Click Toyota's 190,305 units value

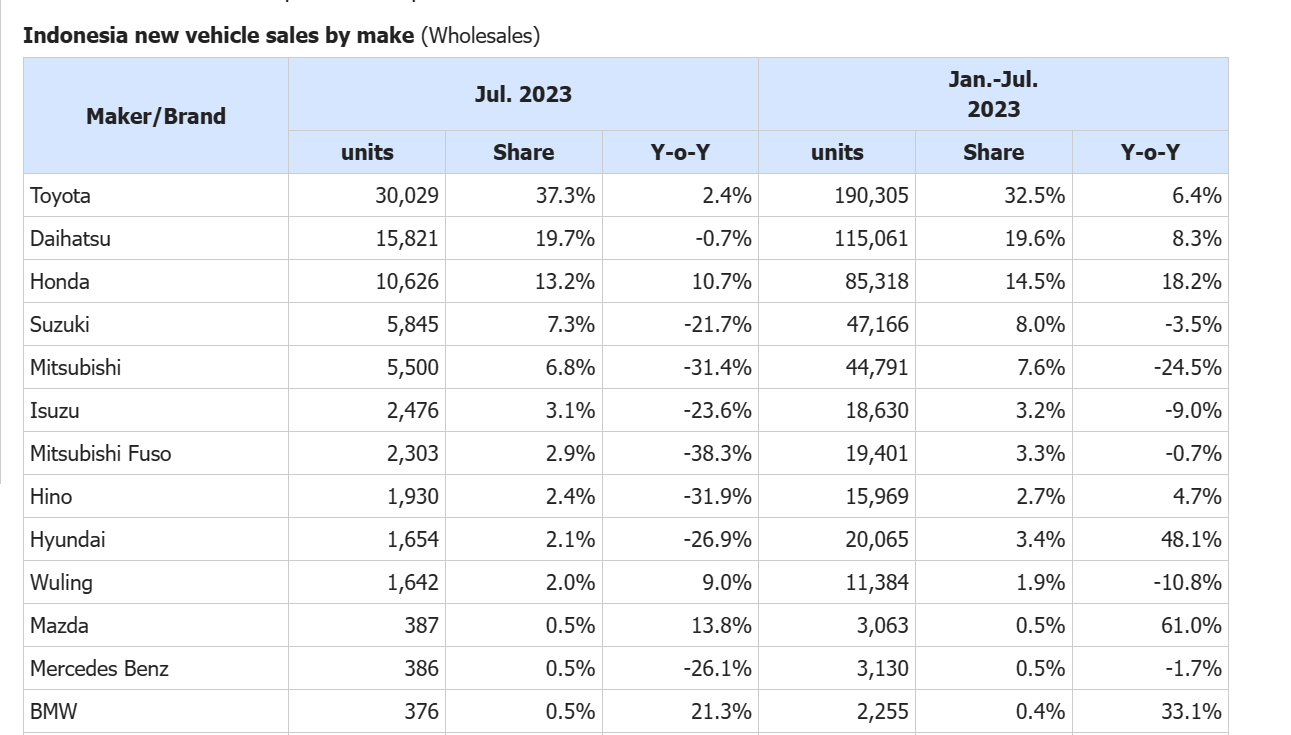871,196
